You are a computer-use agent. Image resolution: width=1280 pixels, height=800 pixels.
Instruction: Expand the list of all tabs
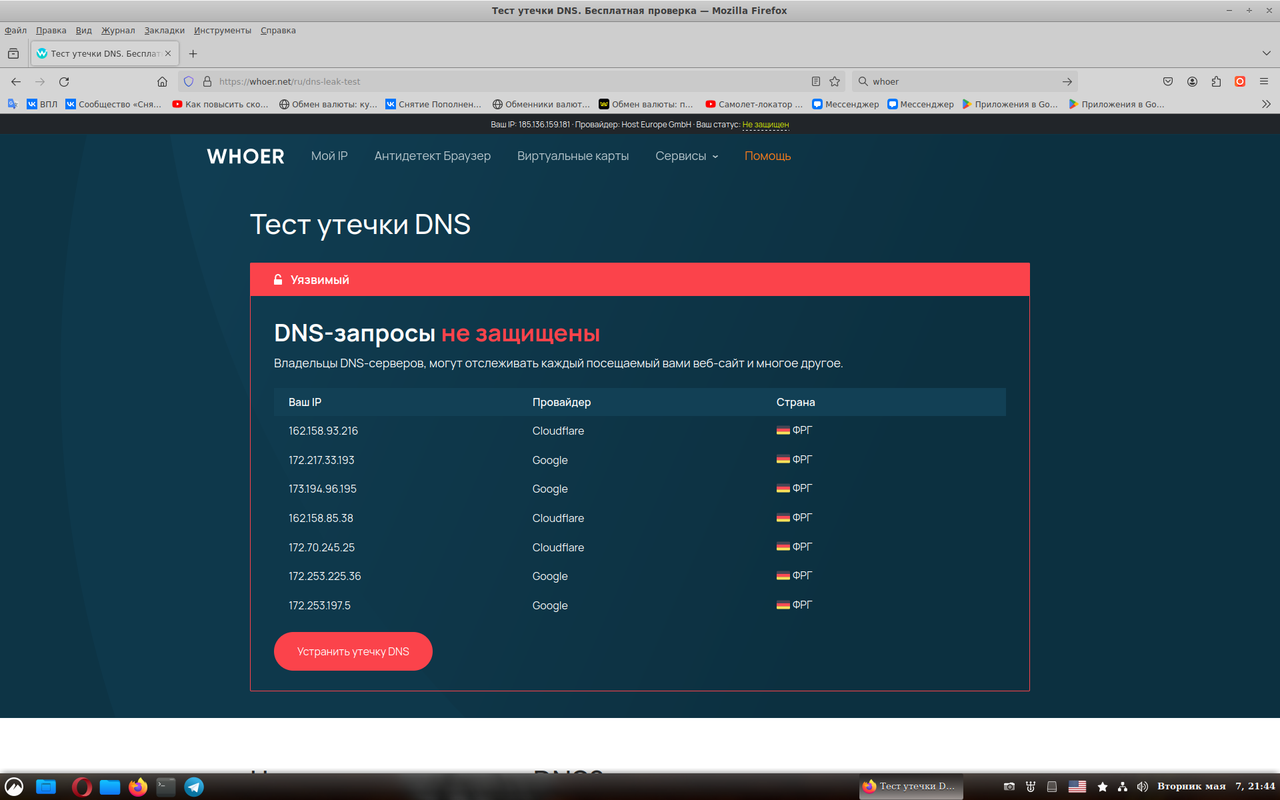[1266, 54]
